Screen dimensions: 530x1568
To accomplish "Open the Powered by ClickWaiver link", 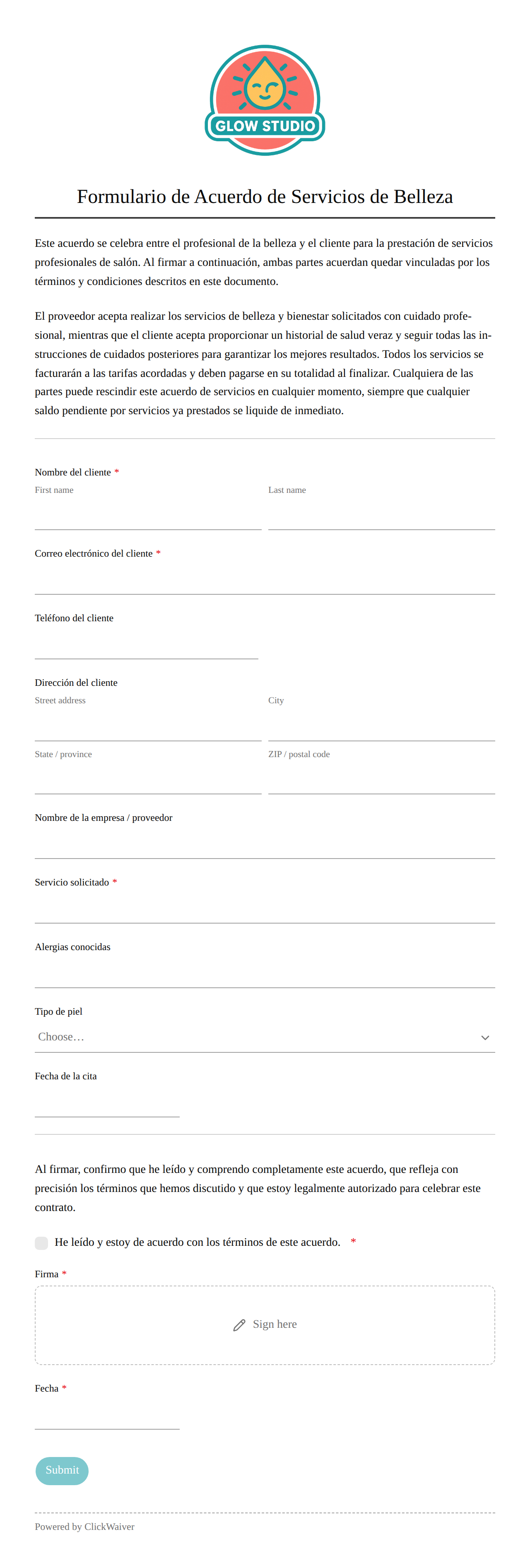I will coord(84,1526).
